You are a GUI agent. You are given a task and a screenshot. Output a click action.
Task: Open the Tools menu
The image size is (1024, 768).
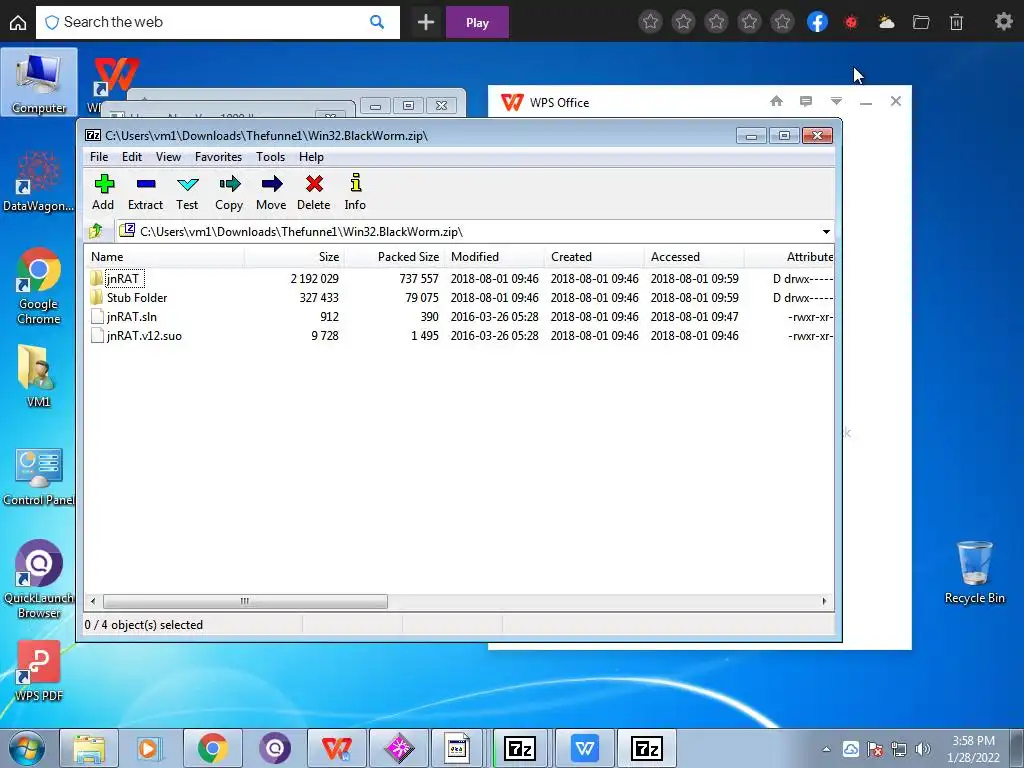tap(270, 157)
